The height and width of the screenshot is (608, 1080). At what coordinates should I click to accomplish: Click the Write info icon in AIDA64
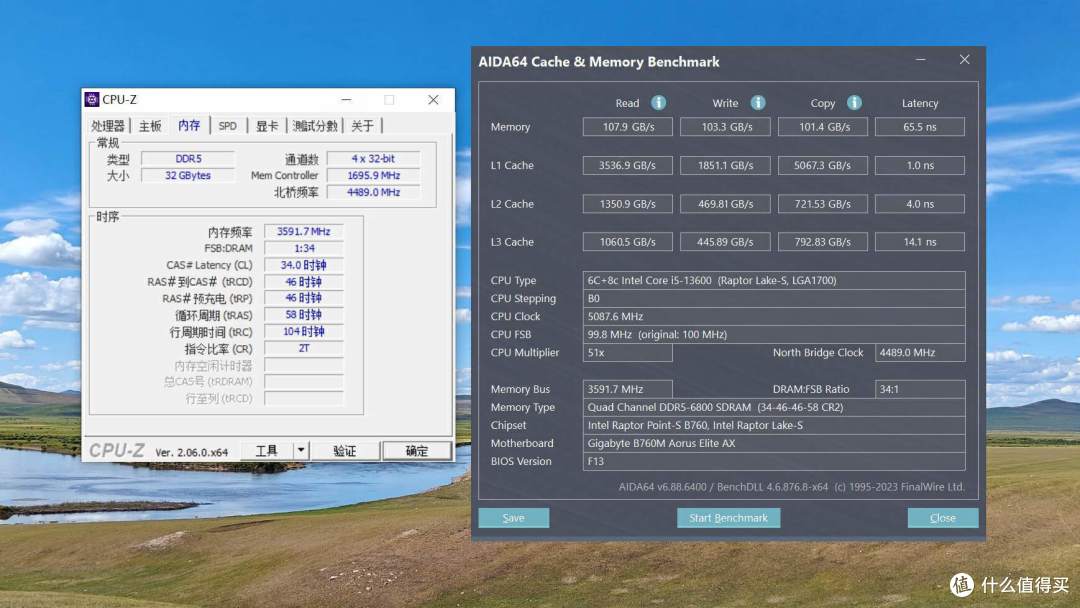coord(758,103)
